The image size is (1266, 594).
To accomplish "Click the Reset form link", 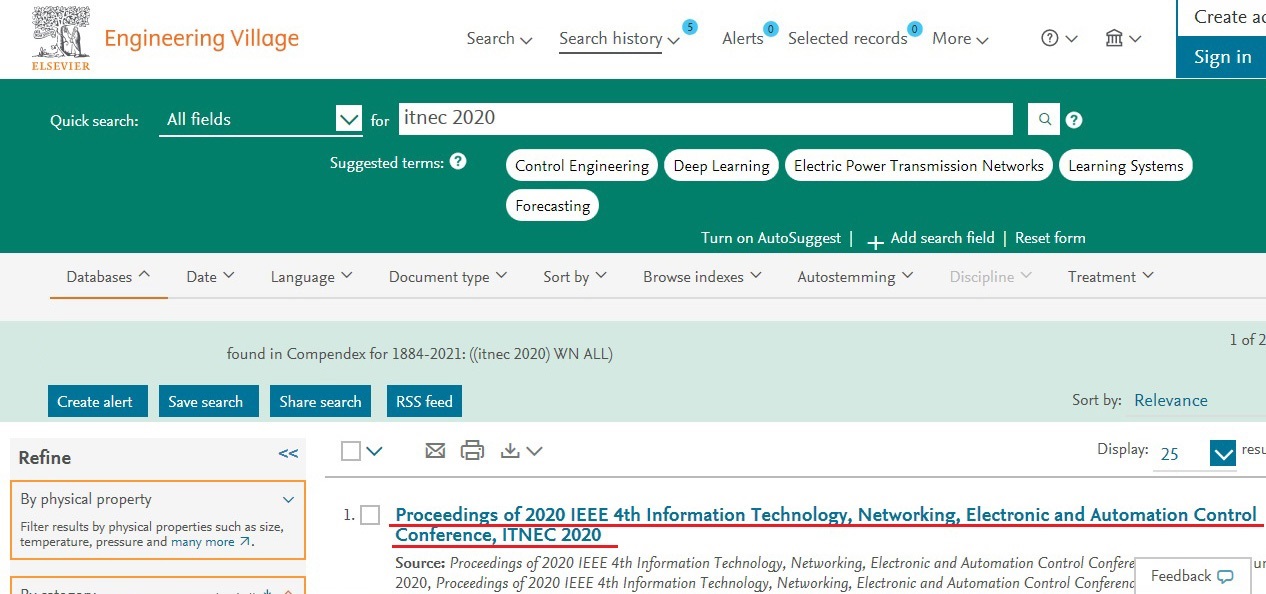I will (1050, 238).
